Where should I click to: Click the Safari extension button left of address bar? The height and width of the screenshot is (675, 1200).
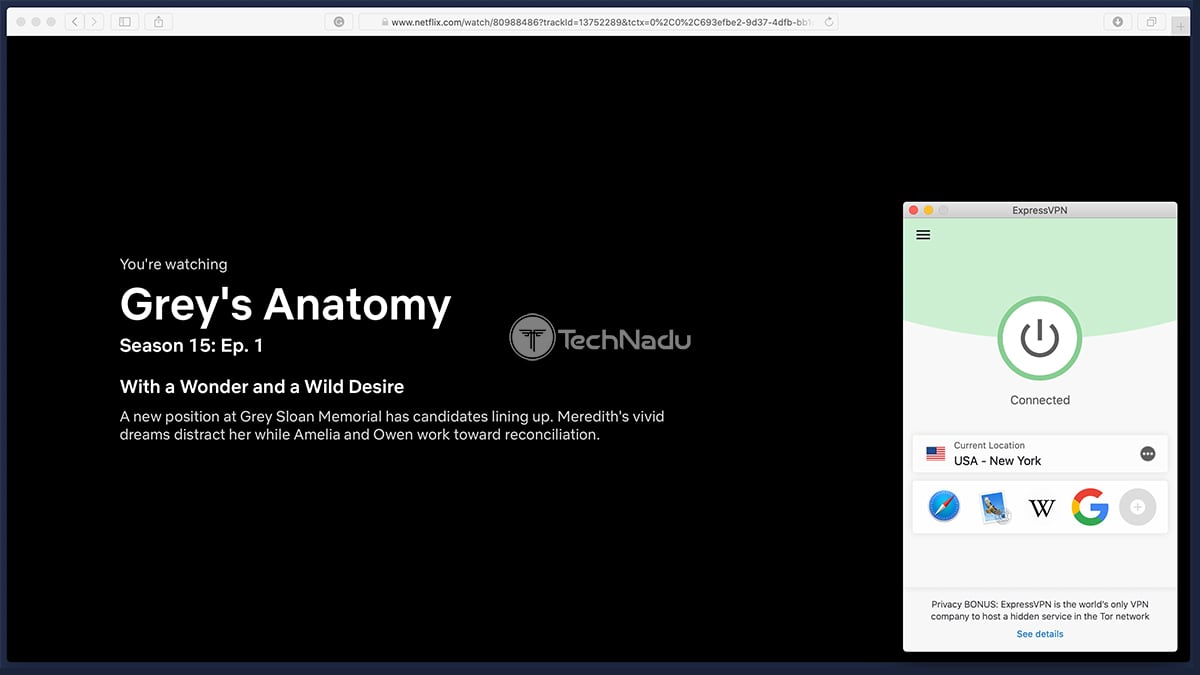tap(339, 21)
